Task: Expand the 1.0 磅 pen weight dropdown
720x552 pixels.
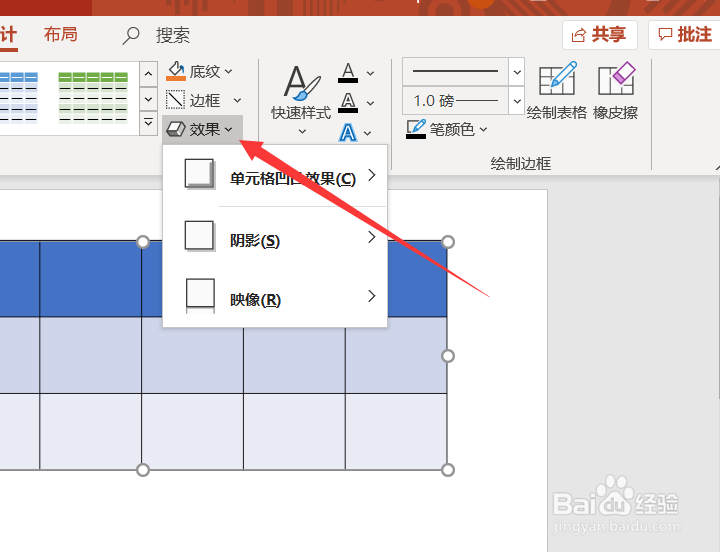Action: pyautogui.click(x=517, y=101)
